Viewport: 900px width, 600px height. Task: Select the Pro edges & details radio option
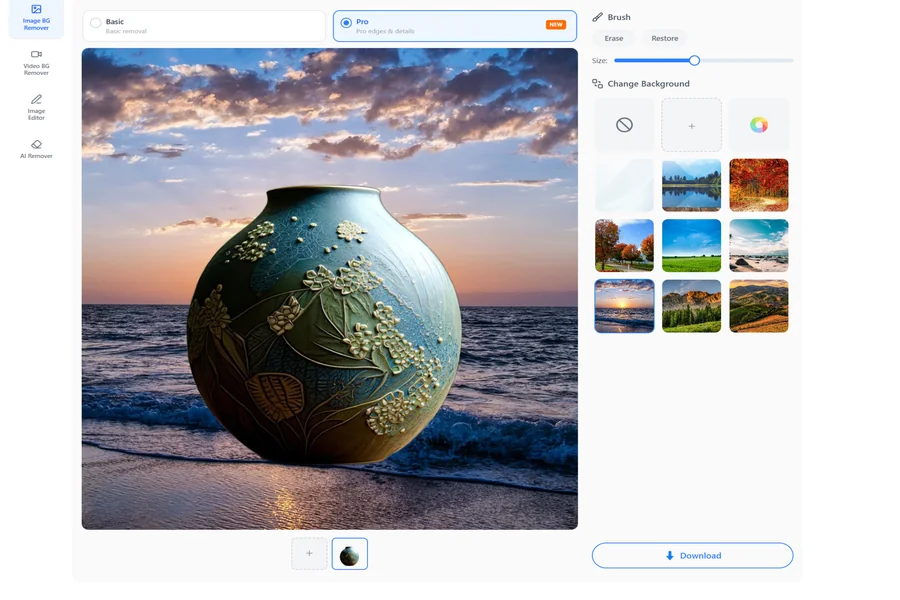coord(346,23)
